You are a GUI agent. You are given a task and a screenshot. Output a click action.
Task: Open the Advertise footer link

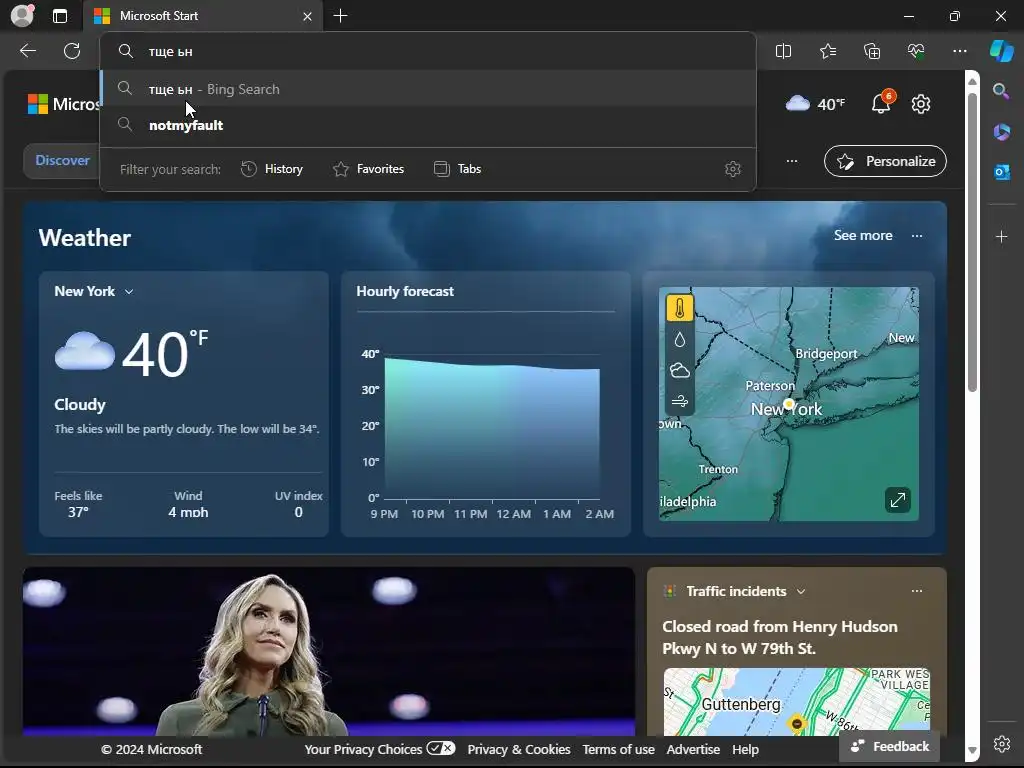[x=693, y=750]
